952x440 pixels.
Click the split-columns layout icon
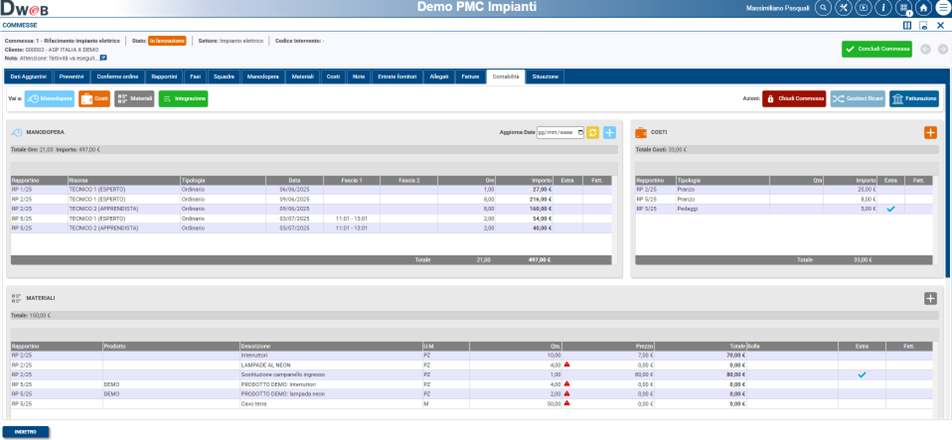pyautogui.click(x=907, y=26)
